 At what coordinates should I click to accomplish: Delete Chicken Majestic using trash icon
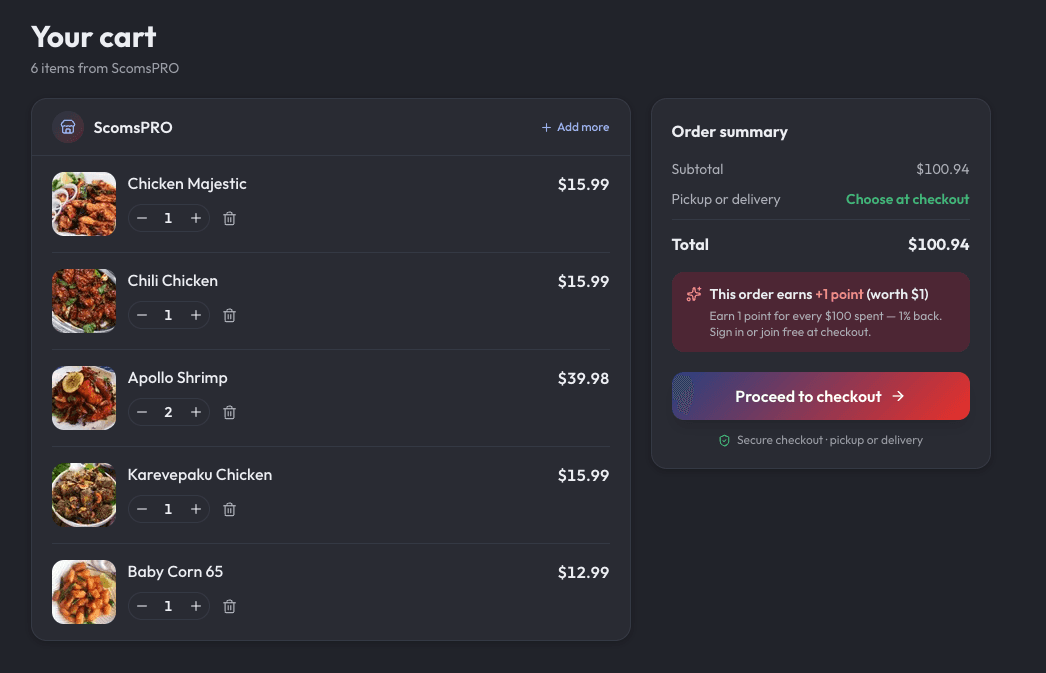tap(229, 219)
